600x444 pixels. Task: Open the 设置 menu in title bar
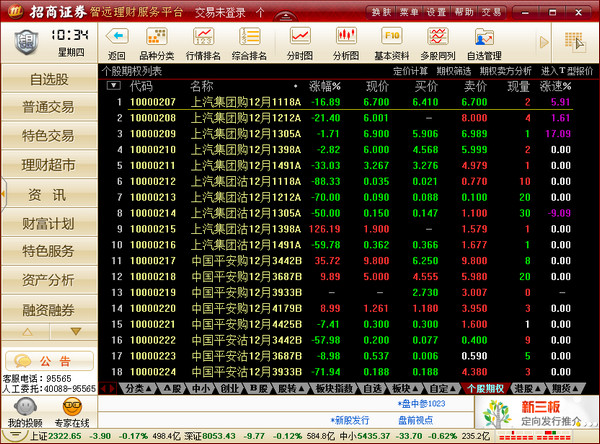[x=436, y=12]
